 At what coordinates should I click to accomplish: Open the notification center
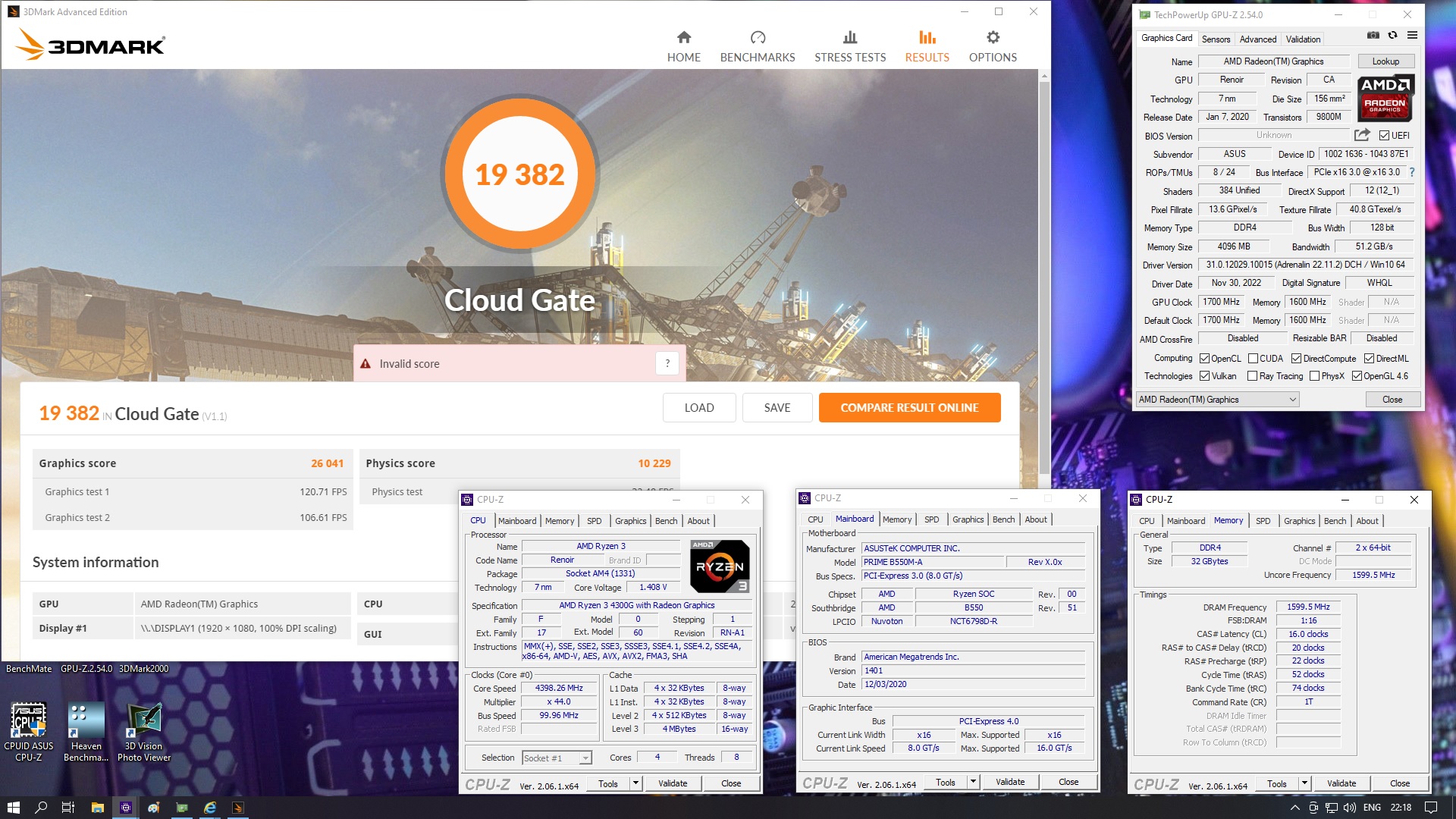1431,808
